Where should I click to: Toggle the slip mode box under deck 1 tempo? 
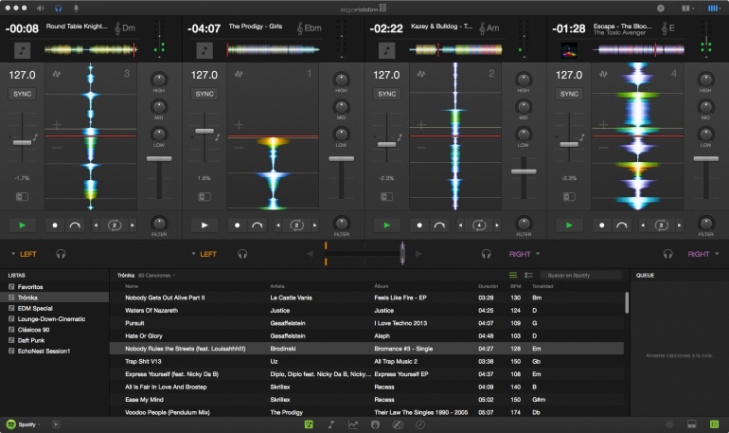click(x=204, y=197)
